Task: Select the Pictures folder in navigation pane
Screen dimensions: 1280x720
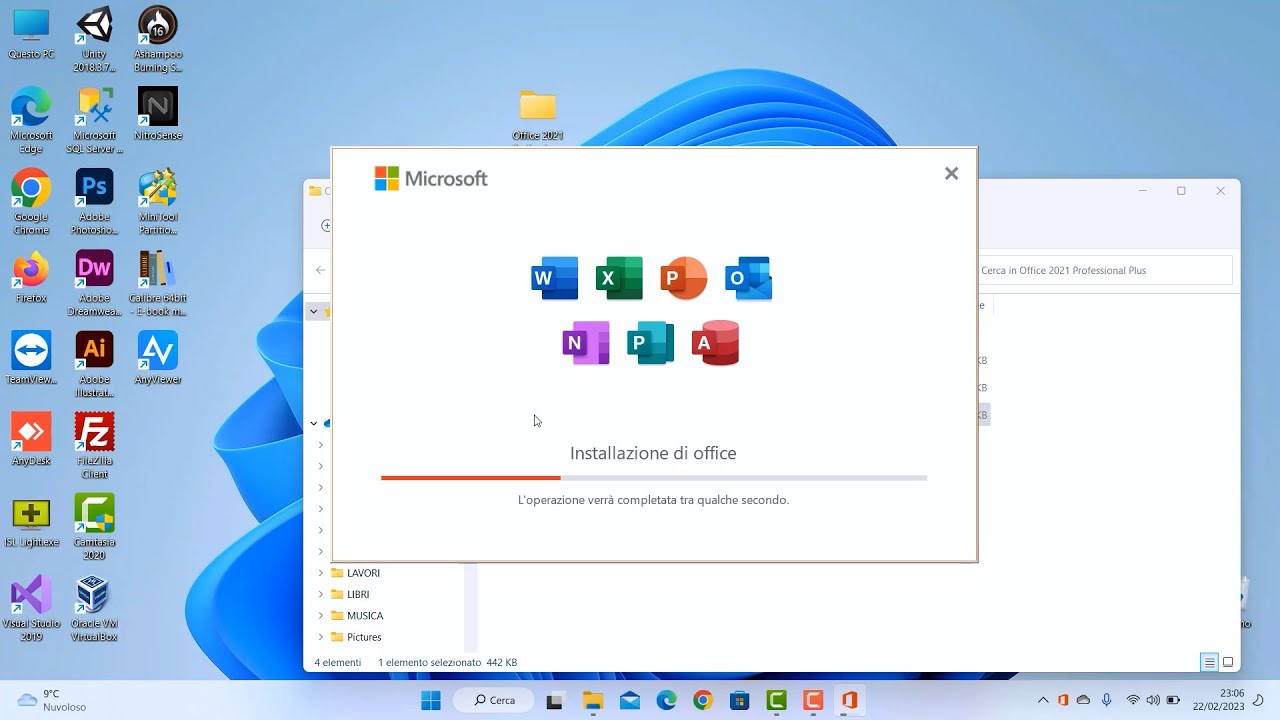Action: point(356,637)
